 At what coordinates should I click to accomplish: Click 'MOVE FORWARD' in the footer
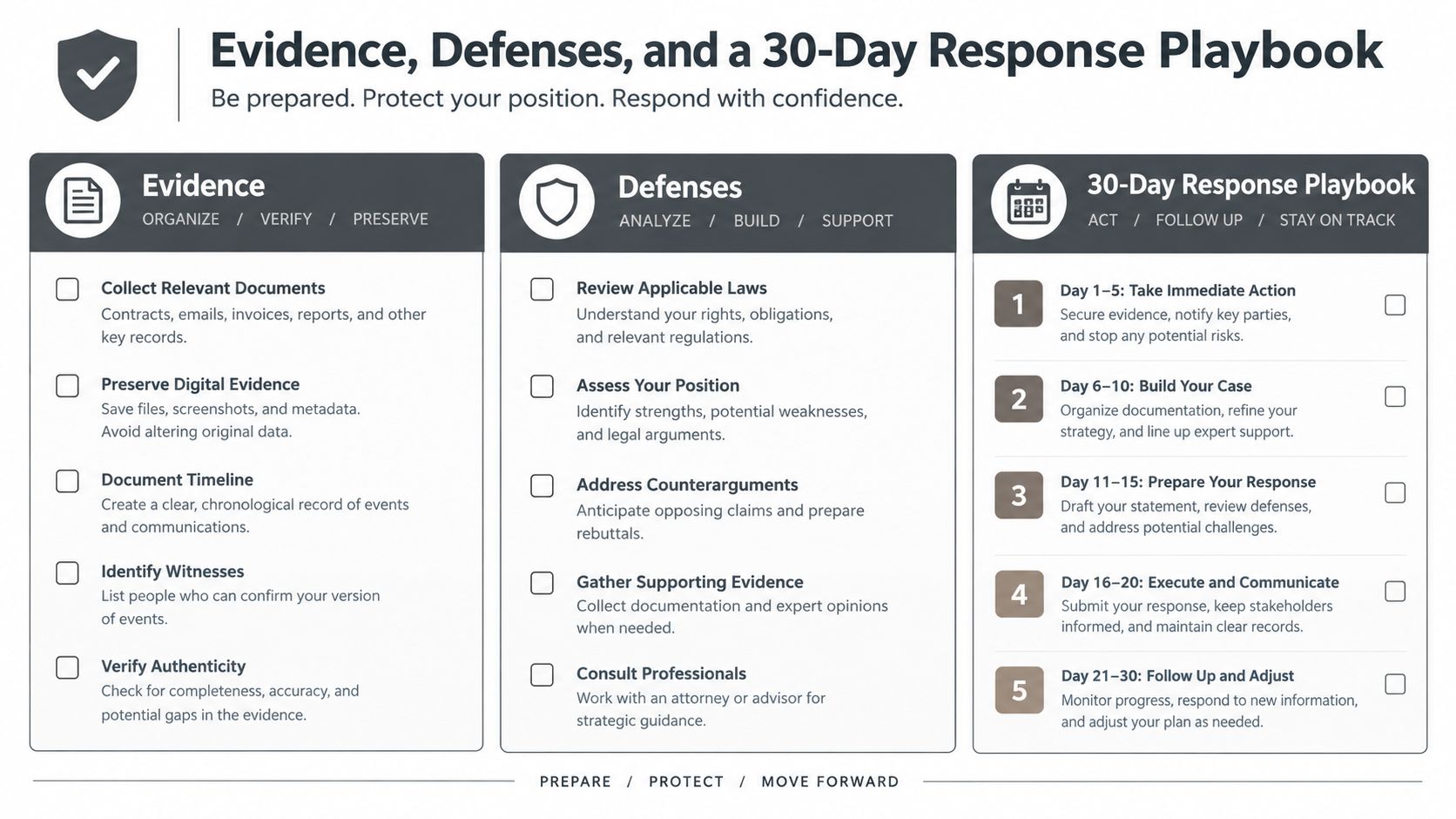830,782
